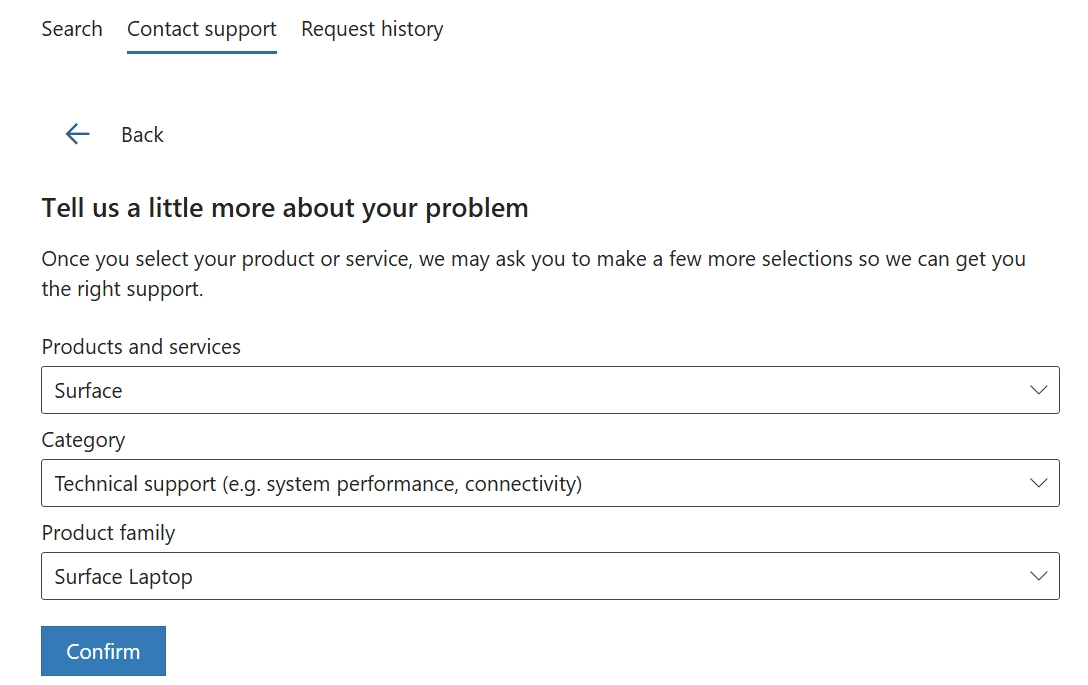This screenshot has height=685, width=1088.
Task: Click the 'Products and services' field label
Action: coord(141,347)
